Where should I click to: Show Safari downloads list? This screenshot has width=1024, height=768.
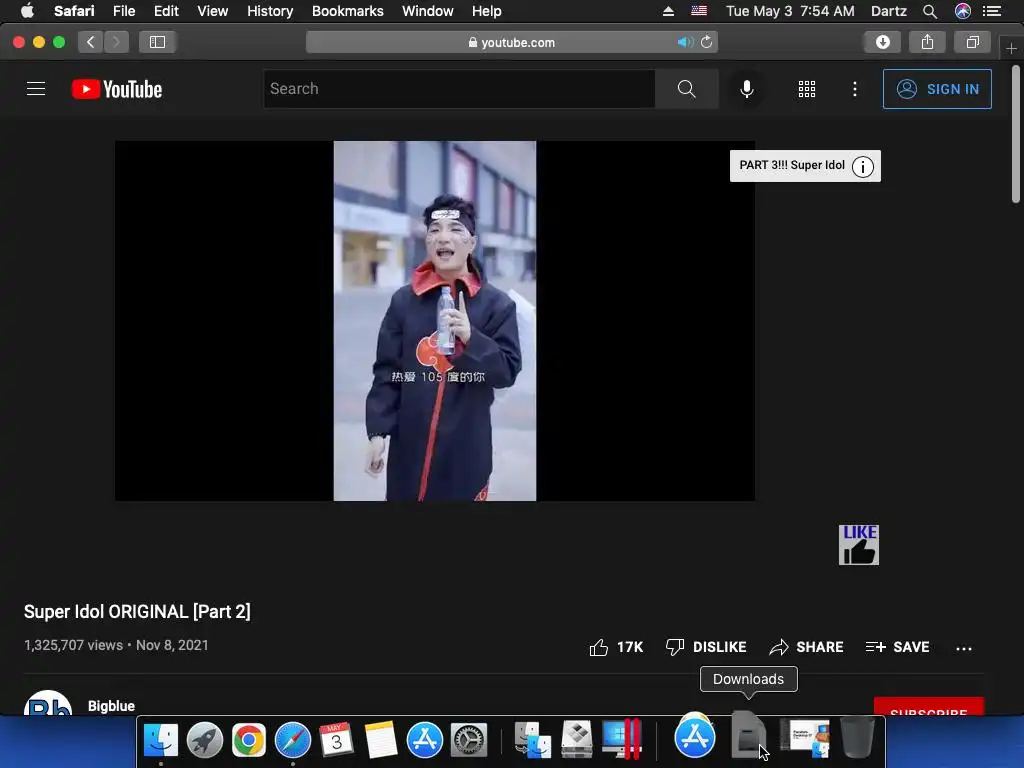point(883,42)
